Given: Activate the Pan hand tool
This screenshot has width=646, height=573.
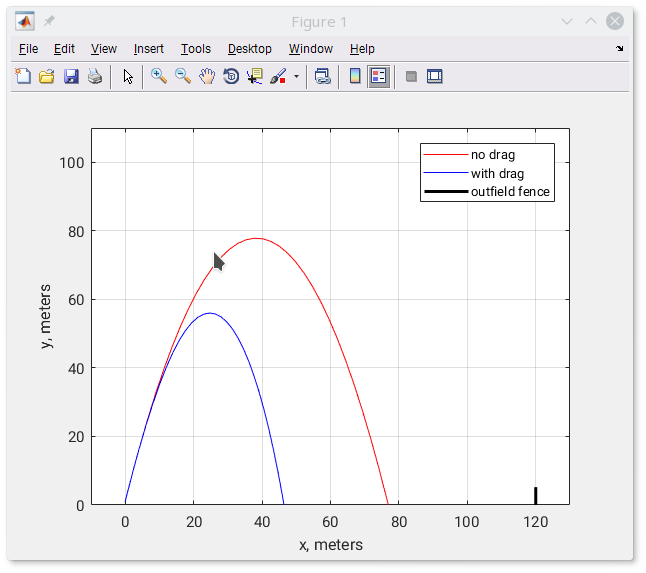Looking at the screenshot, I should (207, 76).
